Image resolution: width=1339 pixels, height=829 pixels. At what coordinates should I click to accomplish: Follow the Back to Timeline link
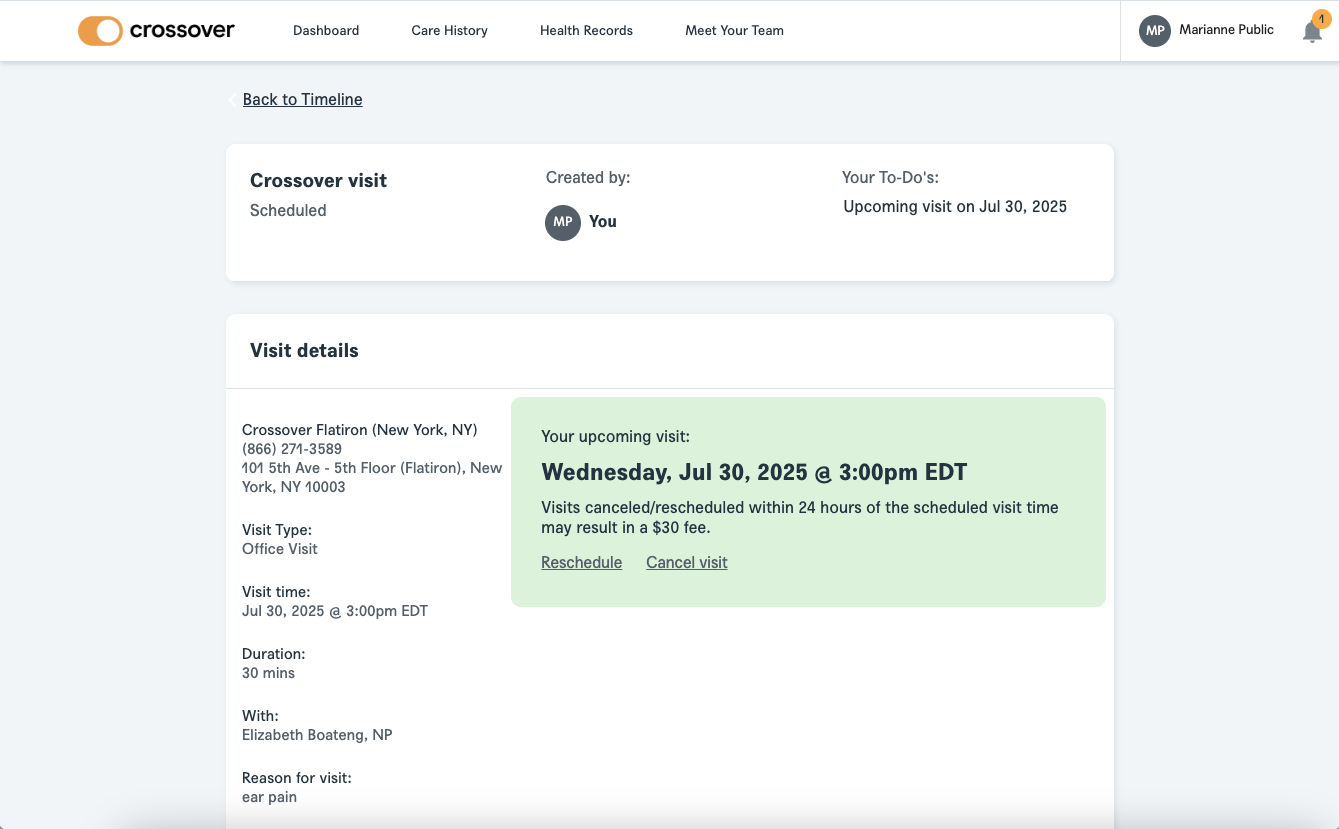click(303, 99)
